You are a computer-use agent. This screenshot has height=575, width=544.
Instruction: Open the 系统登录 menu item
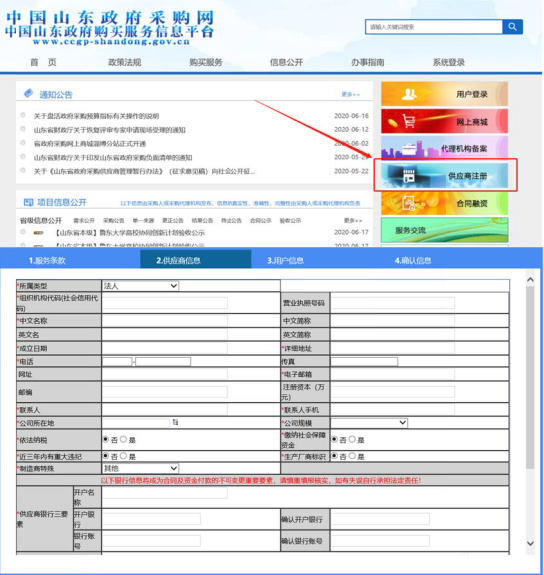click(x=448, y=62)
